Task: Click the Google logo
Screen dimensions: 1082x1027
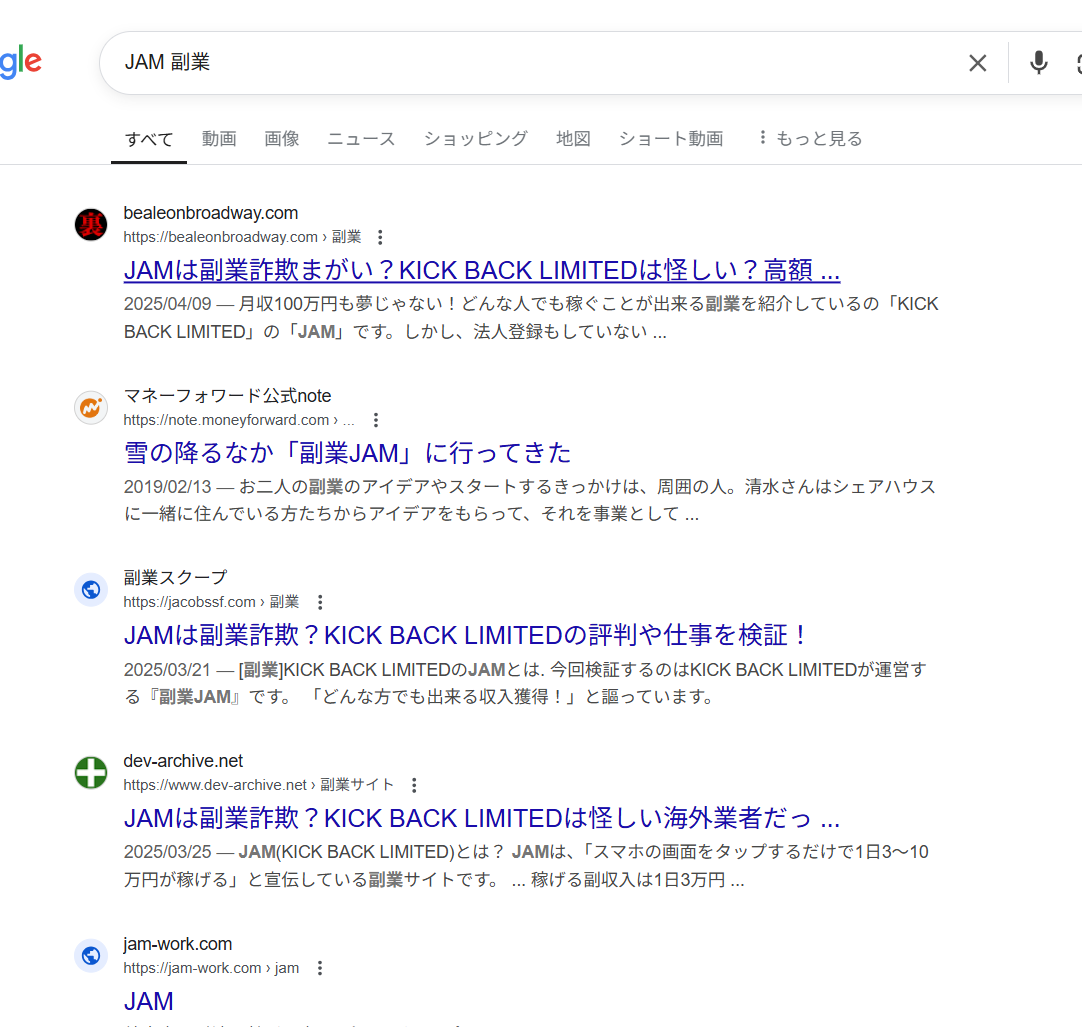Action: 21,62
